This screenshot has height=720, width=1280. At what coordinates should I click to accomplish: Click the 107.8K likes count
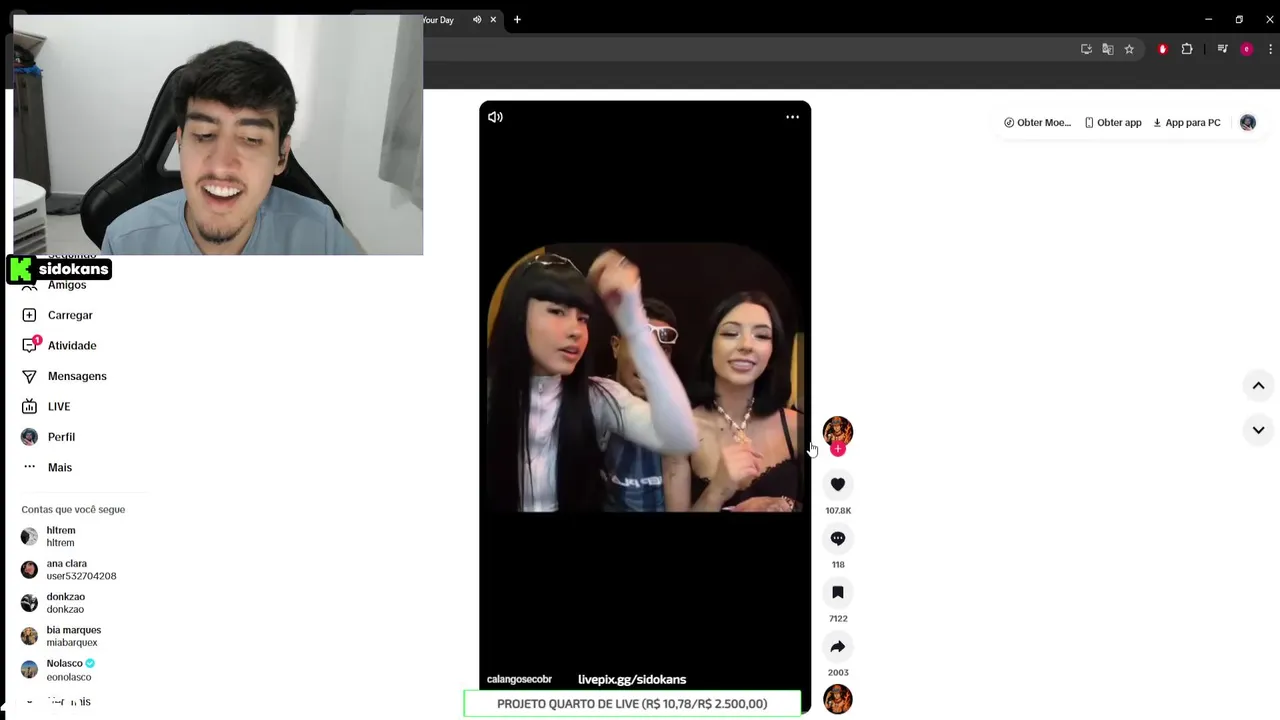838,511
